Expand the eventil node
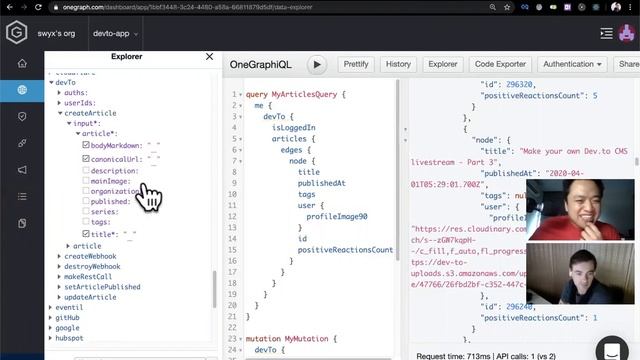Screen dimensions: 640x360 point(51,307)
